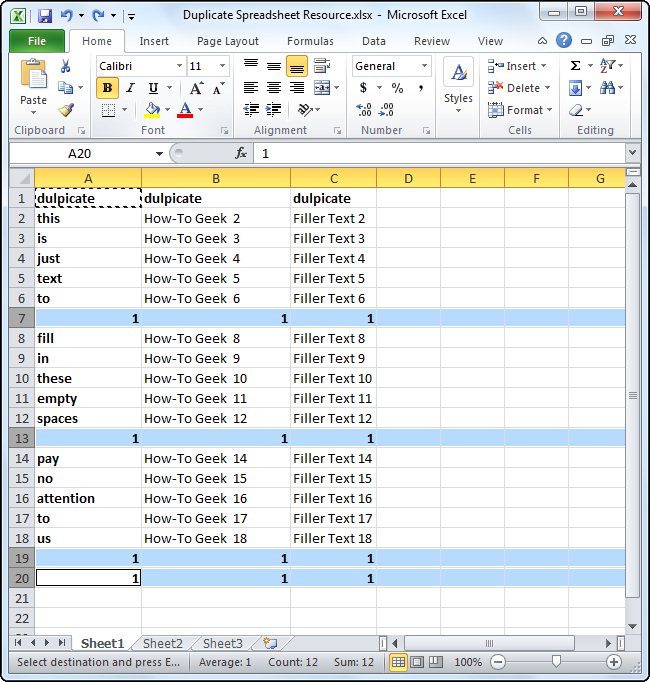Toggle Center text alignment
This screenshot has height=682, width=650.
(x=274, y=87)
